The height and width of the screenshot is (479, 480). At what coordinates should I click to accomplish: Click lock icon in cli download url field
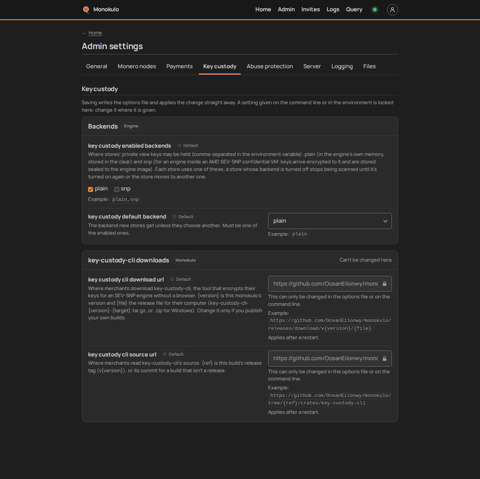pyautogui.click(x=384, y=284)
